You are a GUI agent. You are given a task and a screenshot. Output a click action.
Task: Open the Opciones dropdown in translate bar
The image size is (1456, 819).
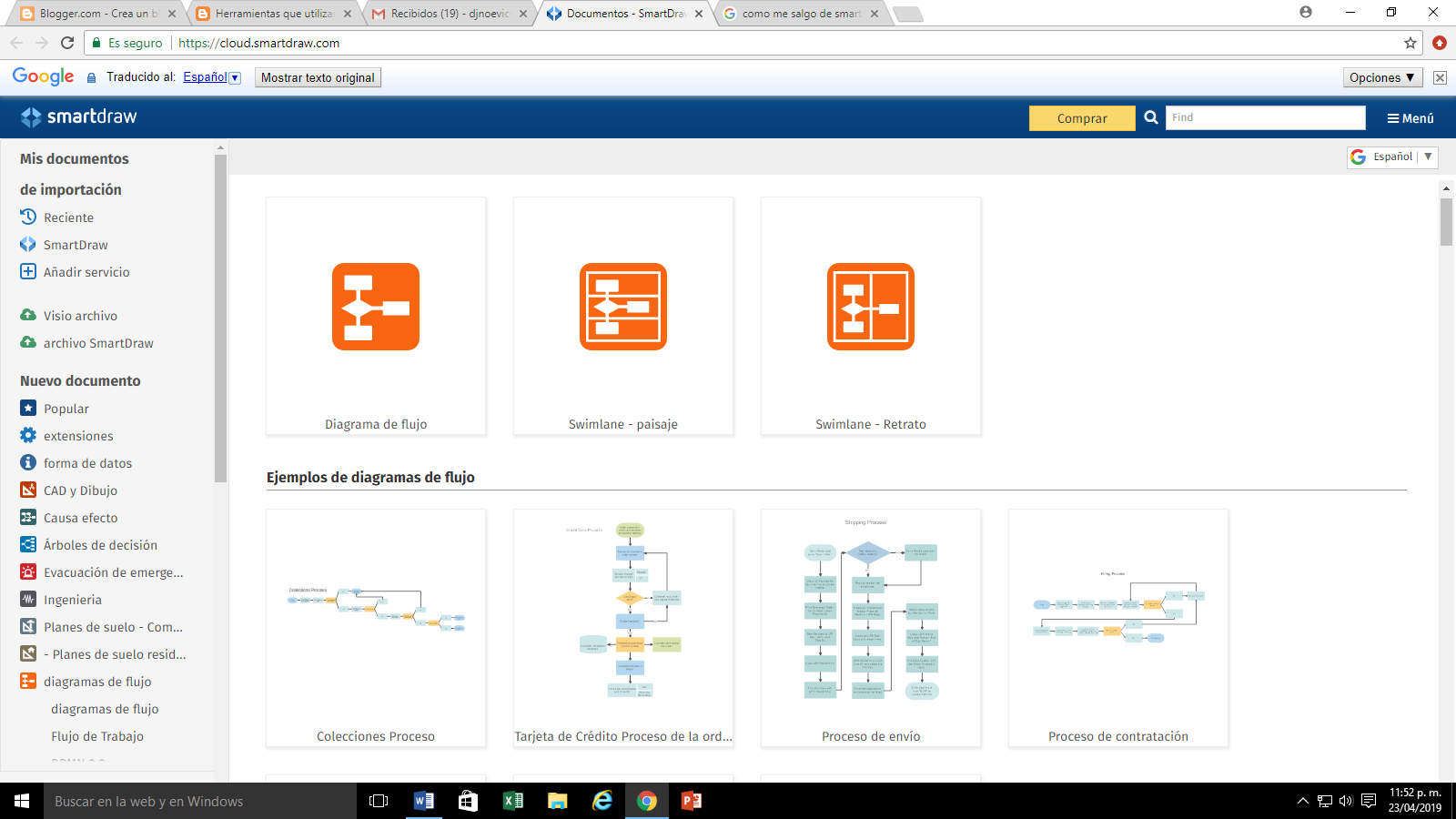(1381, 77)
